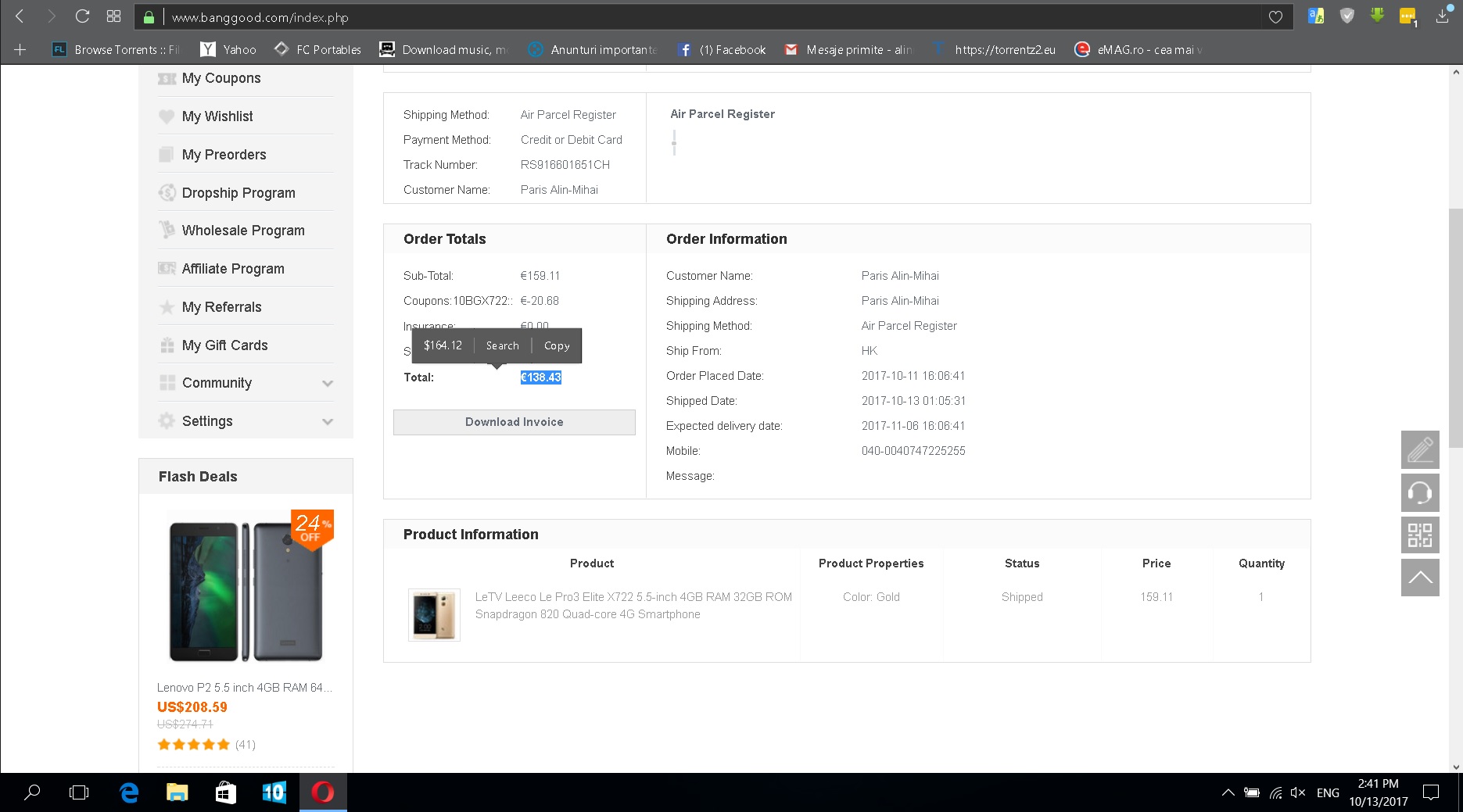This screenshot has height=812, width=1463.
Task: Open My Preorders in sidebar
Action: tap(224, 155)
